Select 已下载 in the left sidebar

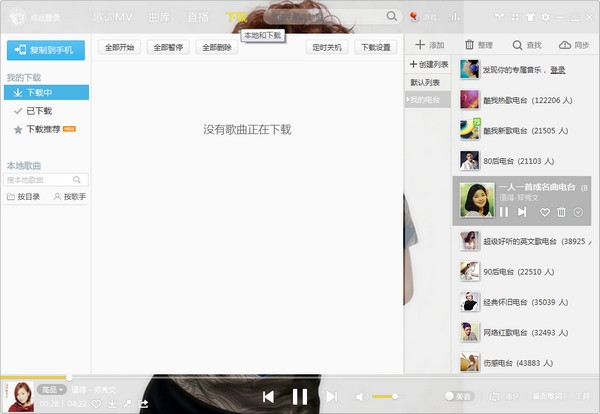pos(39,111)
